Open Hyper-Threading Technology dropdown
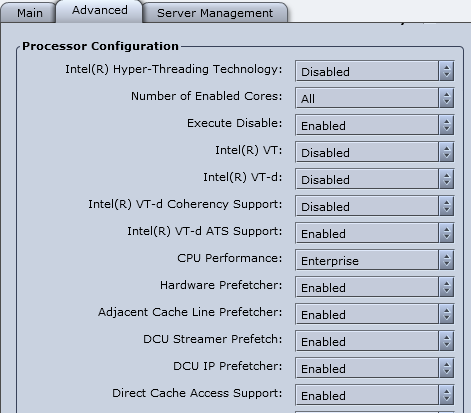Image resolution: width=471 pixels, height=413 pixels. coord(375,71)
